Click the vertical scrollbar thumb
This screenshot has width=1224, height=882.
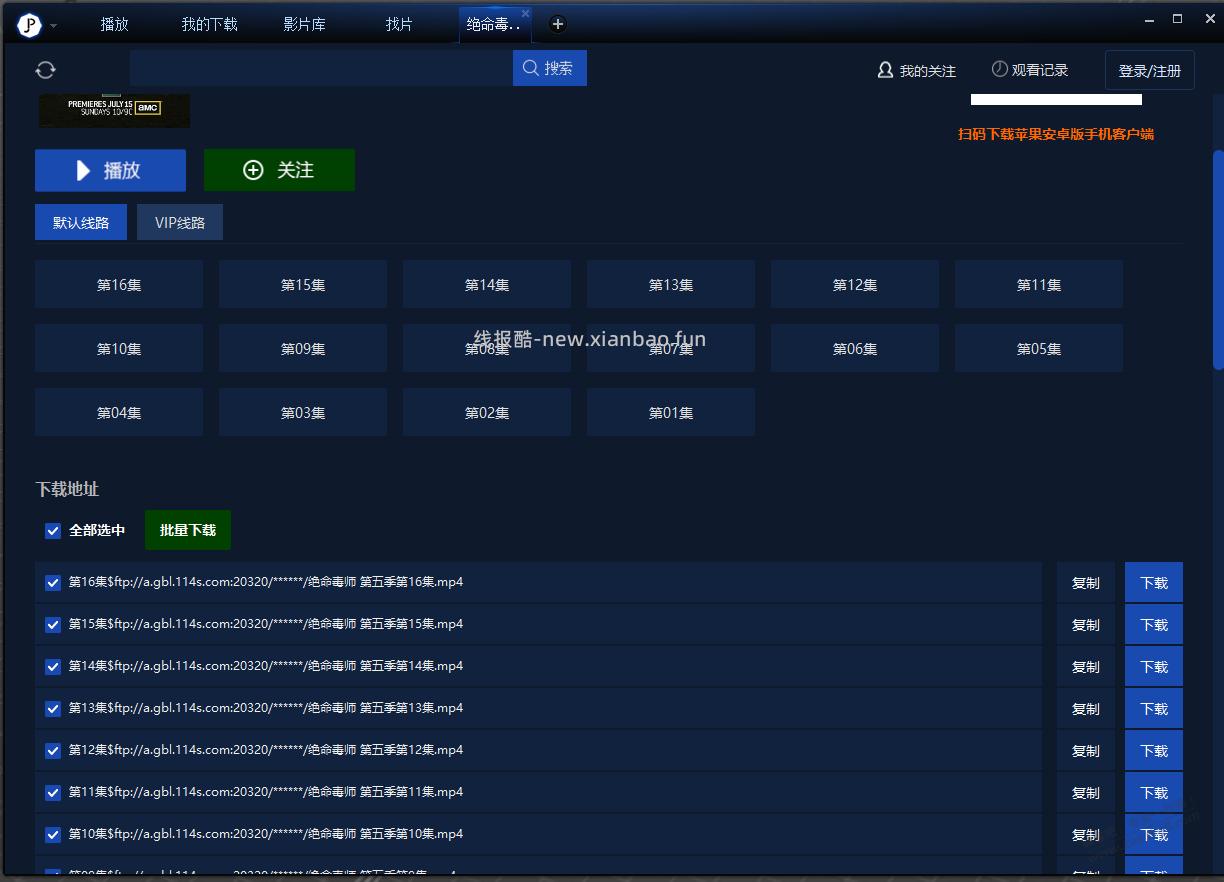[x=1217, y=260]
